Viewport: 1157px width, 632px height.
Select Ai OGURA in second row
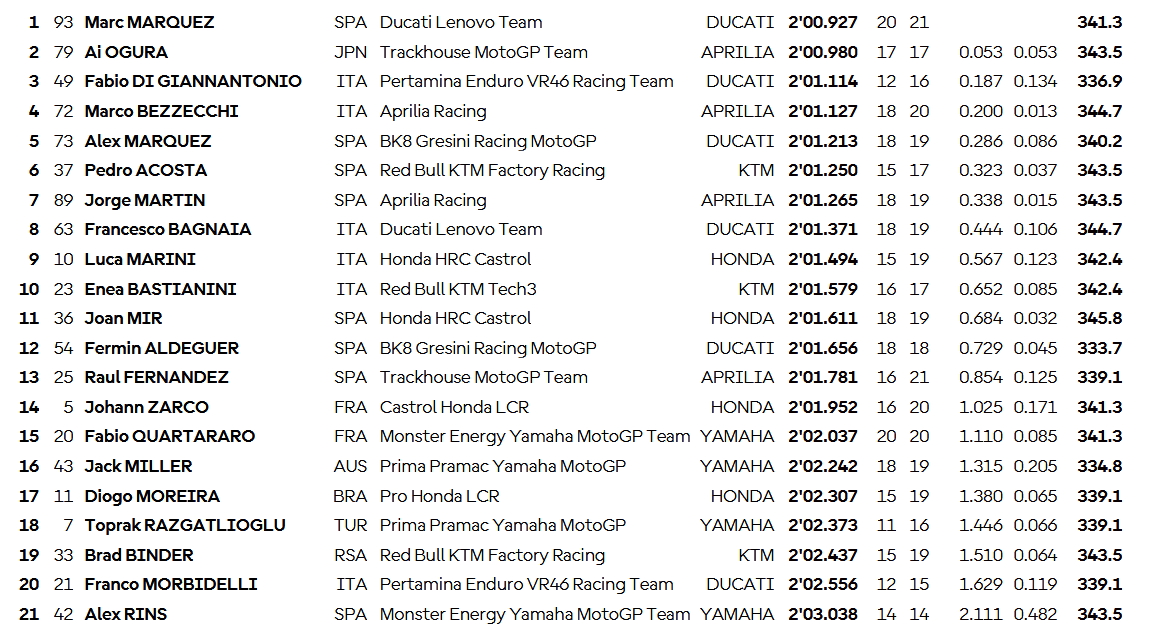[x=126, y=52]
